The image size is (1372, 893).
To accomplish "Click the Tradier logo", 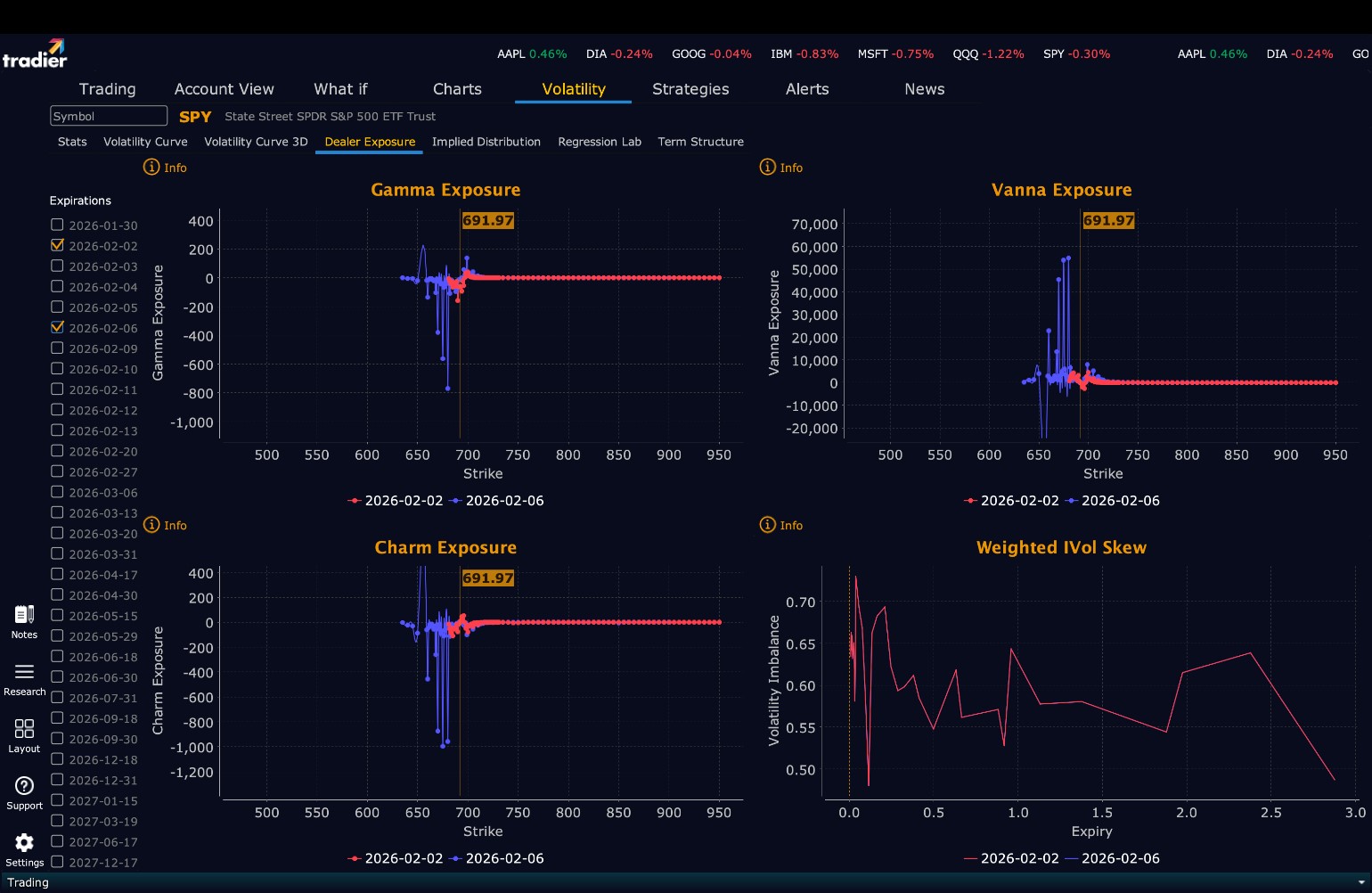I will click(x=35, y=53).
